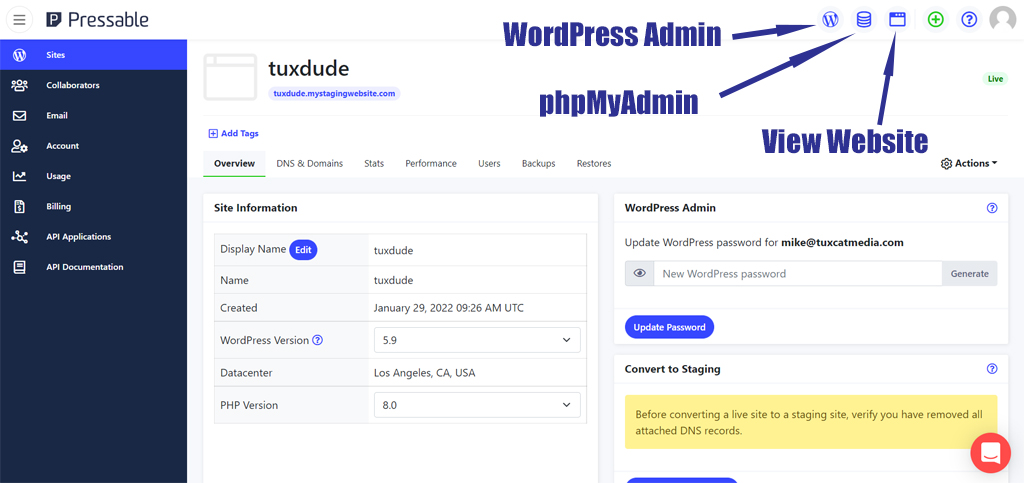This screenshot has height=483, width=1024.
Task: Open tuxdude.mystagingwebsite.com link
Action: pos(334,93)
